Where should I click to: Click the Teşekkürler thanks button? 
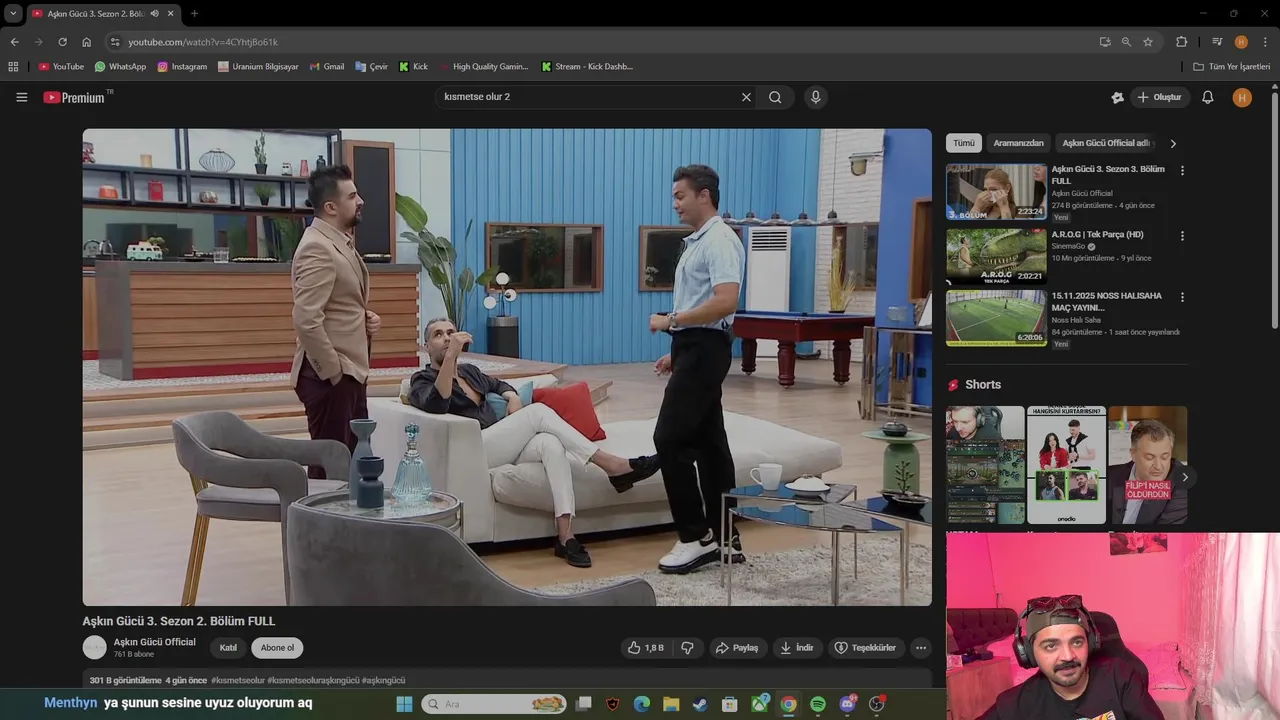pos(866,648)
